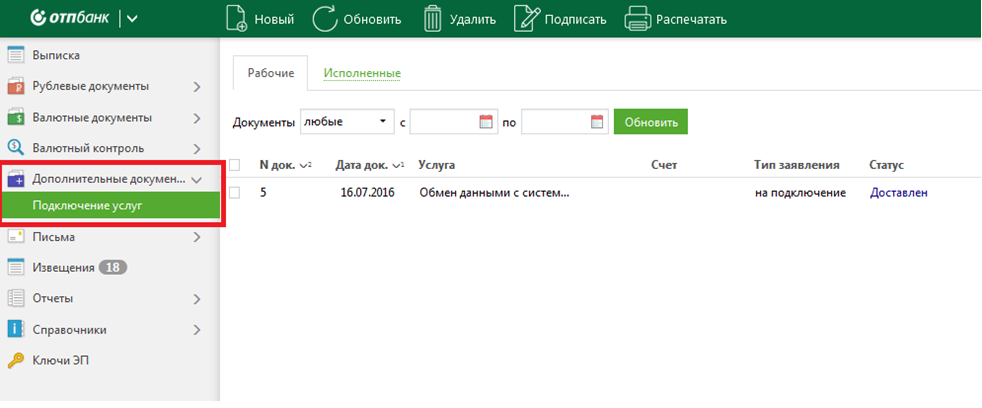
Task: Click the Sign document pen icon
Action: pos(527,19)
